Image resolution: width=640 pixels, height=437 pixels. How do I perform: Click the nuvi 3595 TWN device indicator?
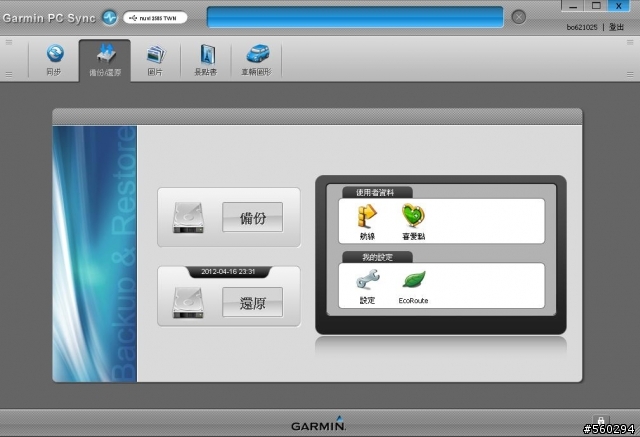[x=155, y=18]
